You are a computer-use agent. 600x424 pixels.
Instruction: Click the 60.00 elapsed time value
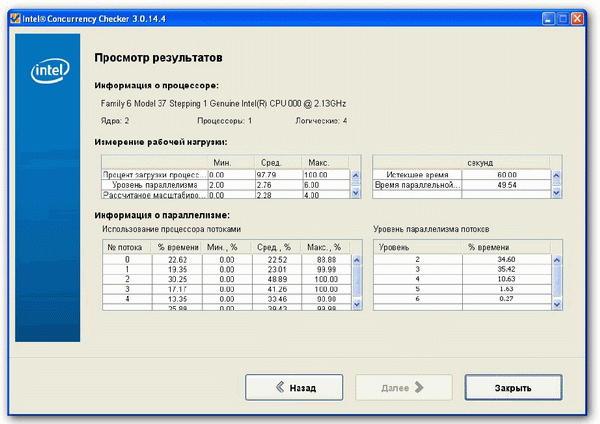click(506, 175)
